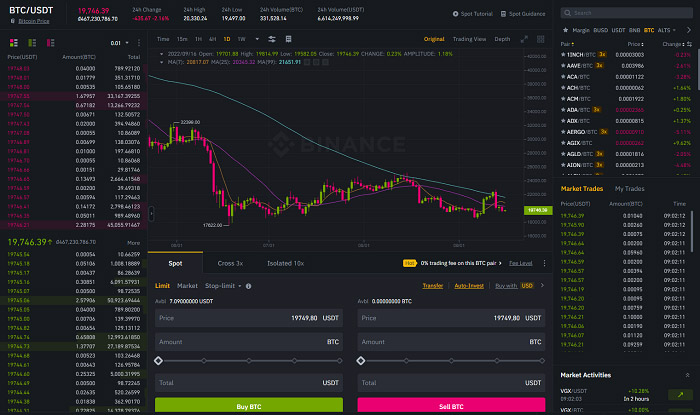Screen dimensions: 700x415
Task: Select the sell-orders-only order book view icon
Action: (50, 43)
